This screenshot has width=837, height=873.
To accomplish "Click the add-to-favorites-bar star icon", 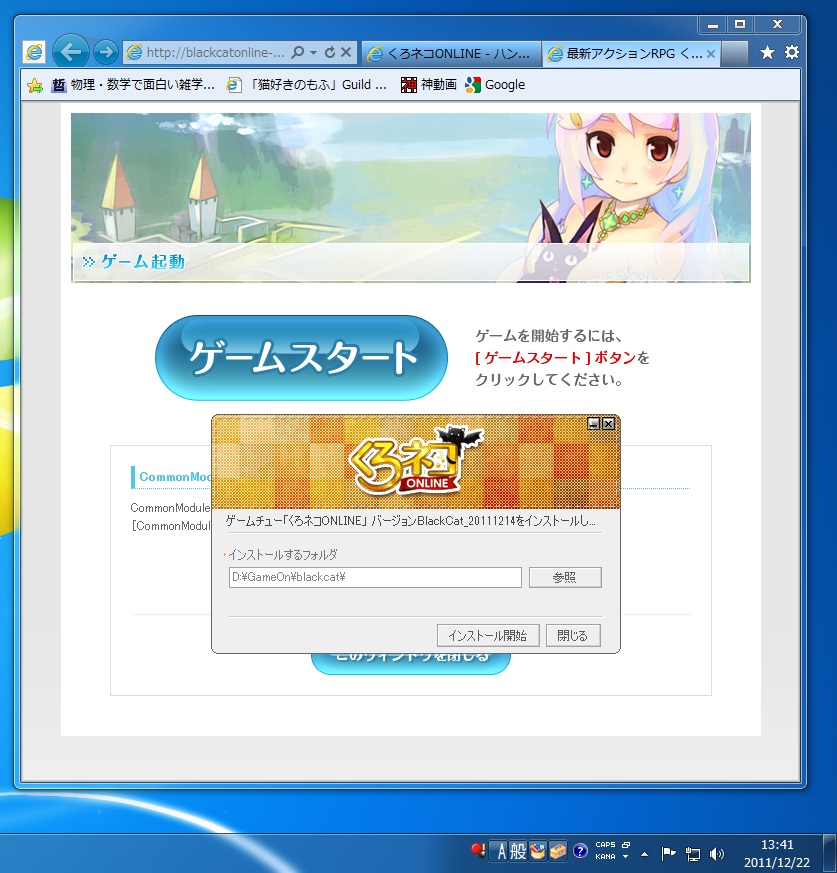I will tap(35, 85).
